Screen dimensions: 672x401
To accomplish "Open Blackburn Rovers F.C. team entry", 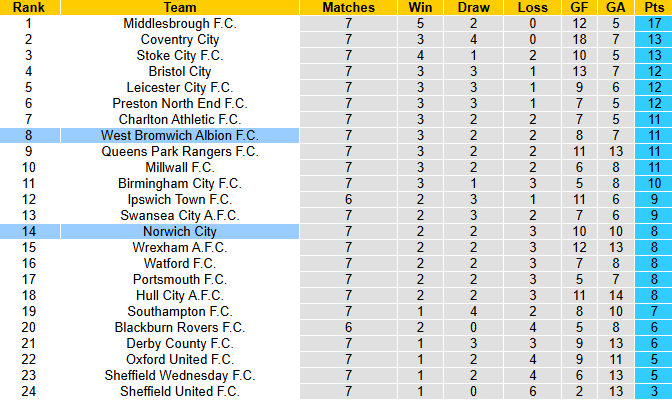I will point(180,327).
